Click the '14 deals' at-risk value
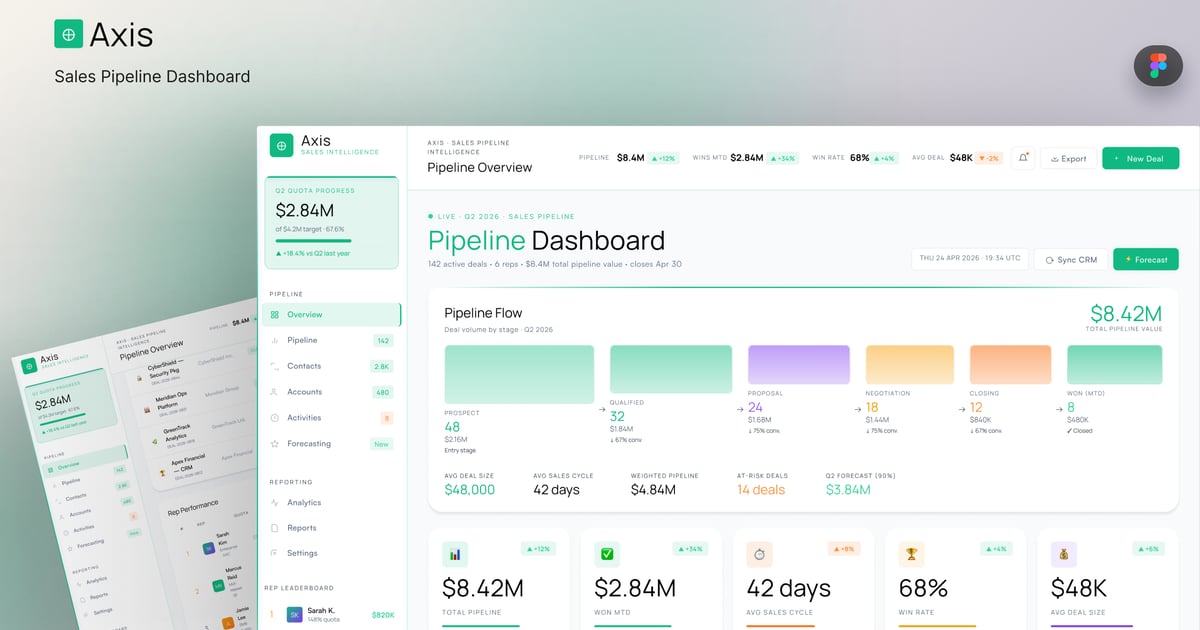Screen dimensions: 1200x630 (761, 490)
